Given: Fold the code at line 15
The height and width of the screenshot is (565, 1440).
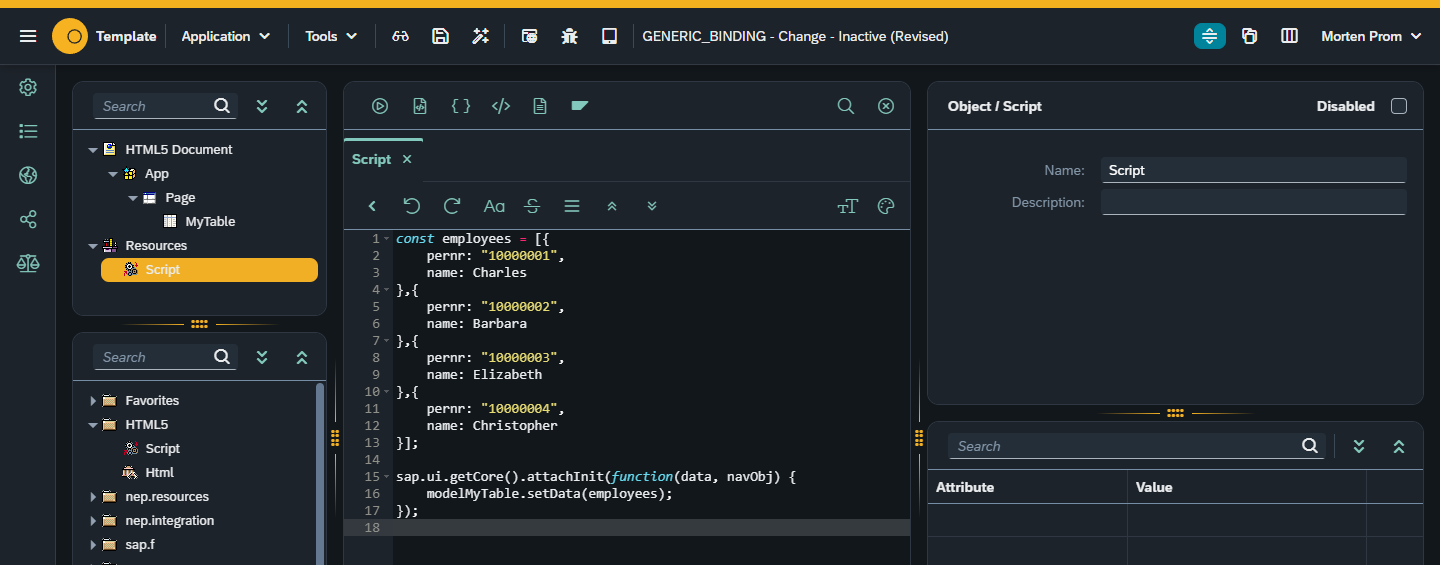Looking at the screenshot, I should pos(387,477).
